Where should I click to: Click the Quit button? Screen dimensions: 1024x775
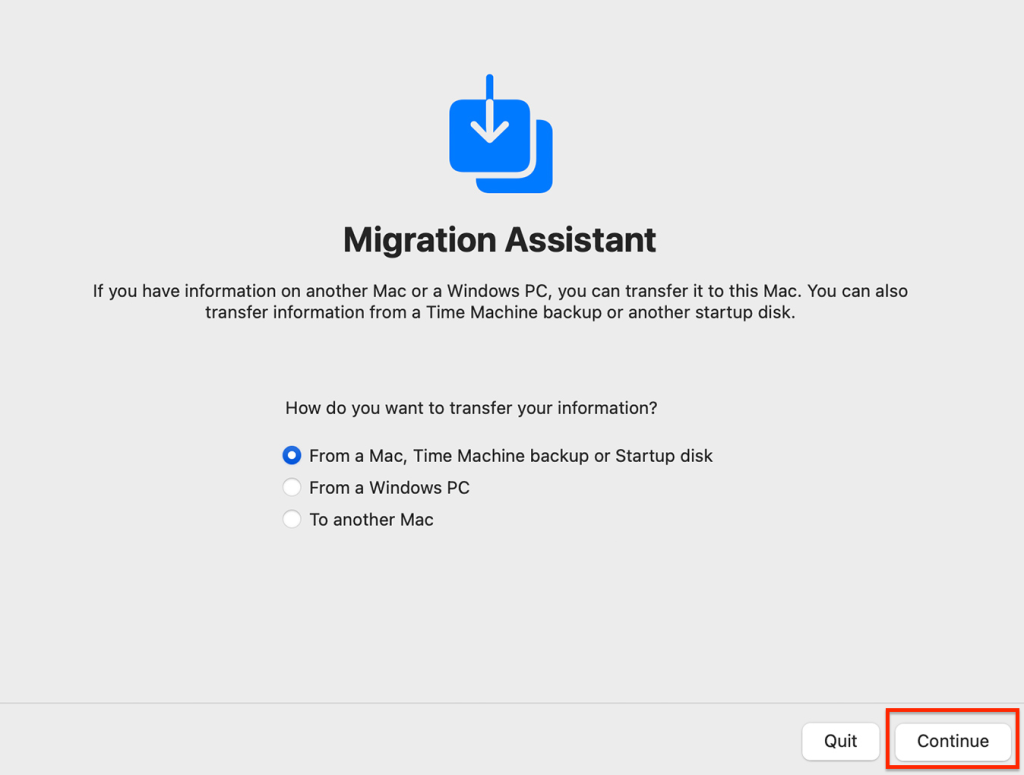click(x=840, y=741)
